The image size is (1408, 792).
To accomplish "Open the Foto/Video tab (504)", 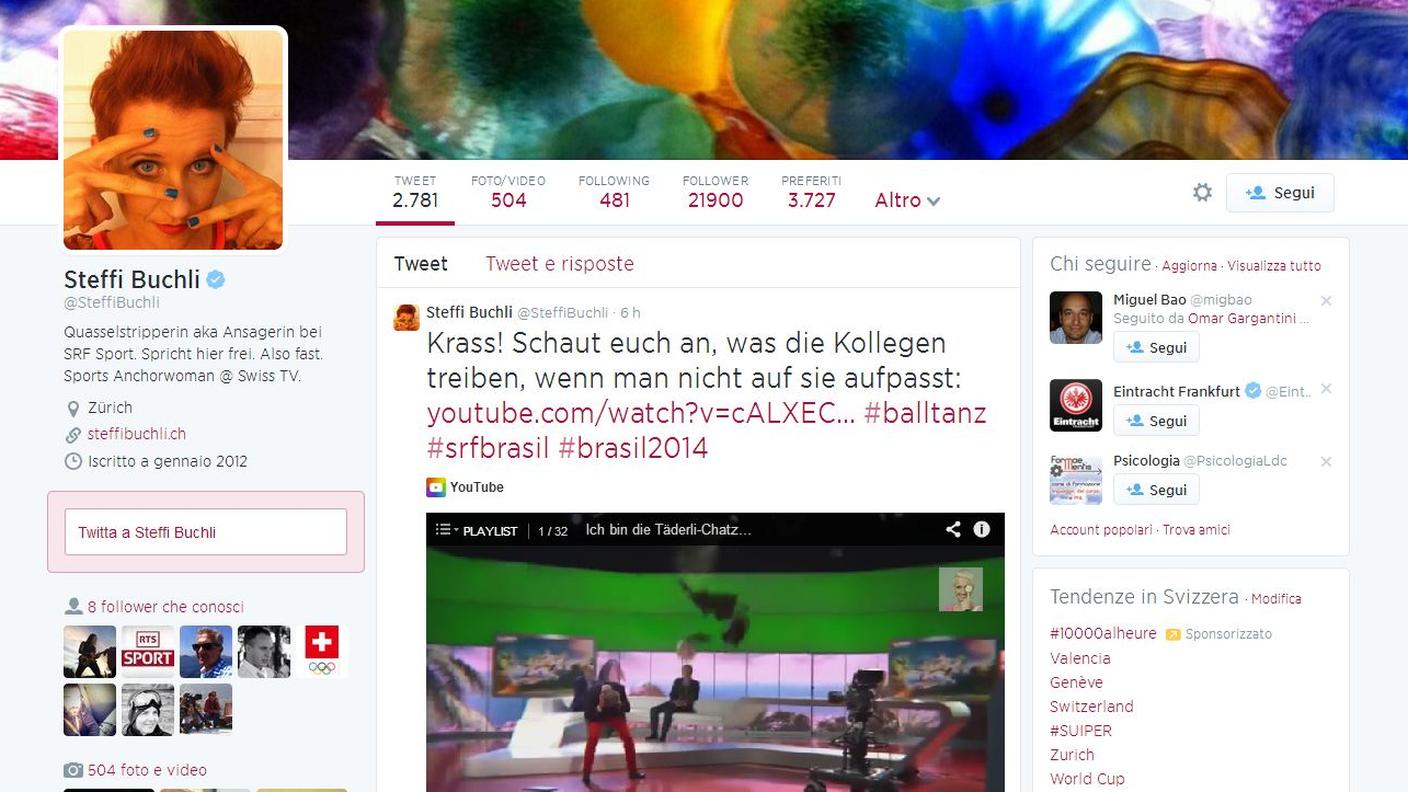I will 508,192.
